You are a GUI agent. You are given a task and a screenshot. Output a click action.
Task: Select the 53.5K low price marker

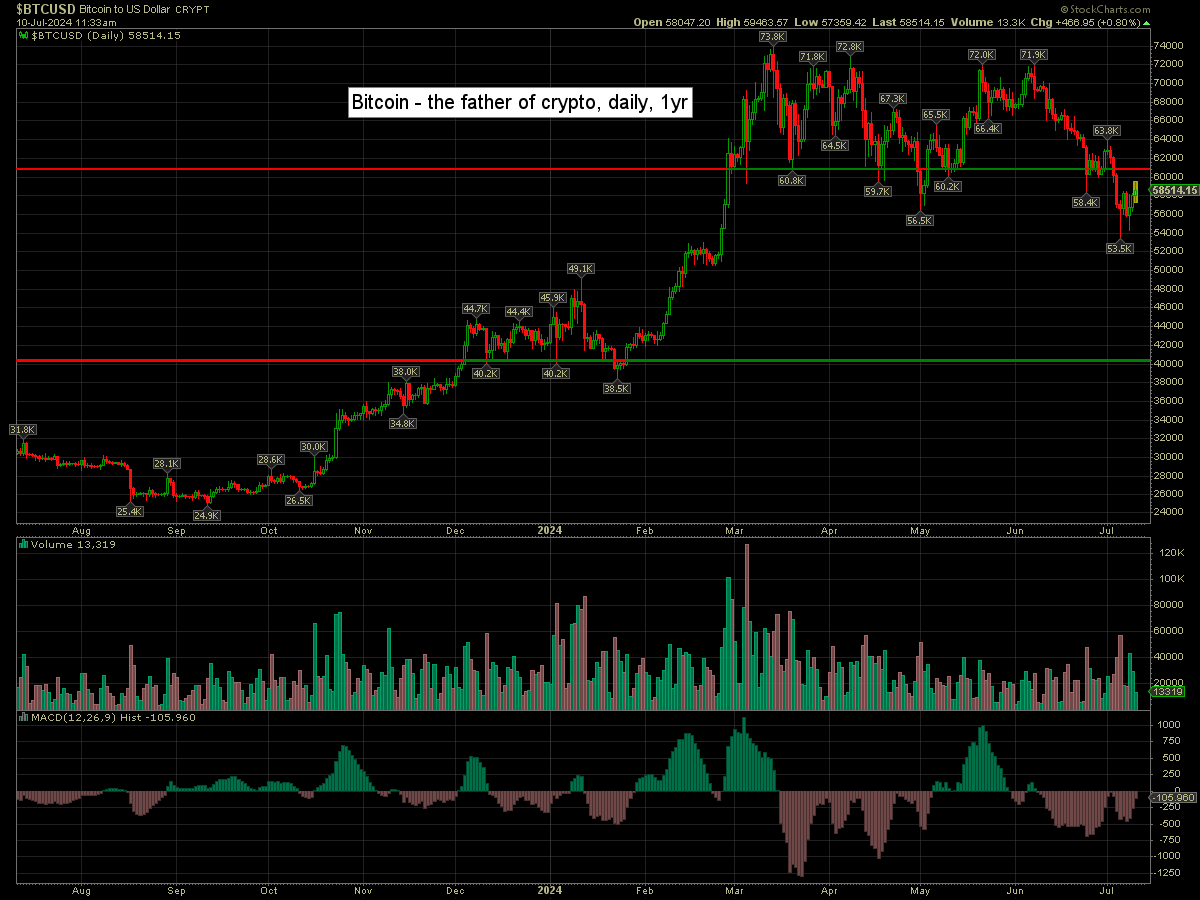click(1120, 248)
